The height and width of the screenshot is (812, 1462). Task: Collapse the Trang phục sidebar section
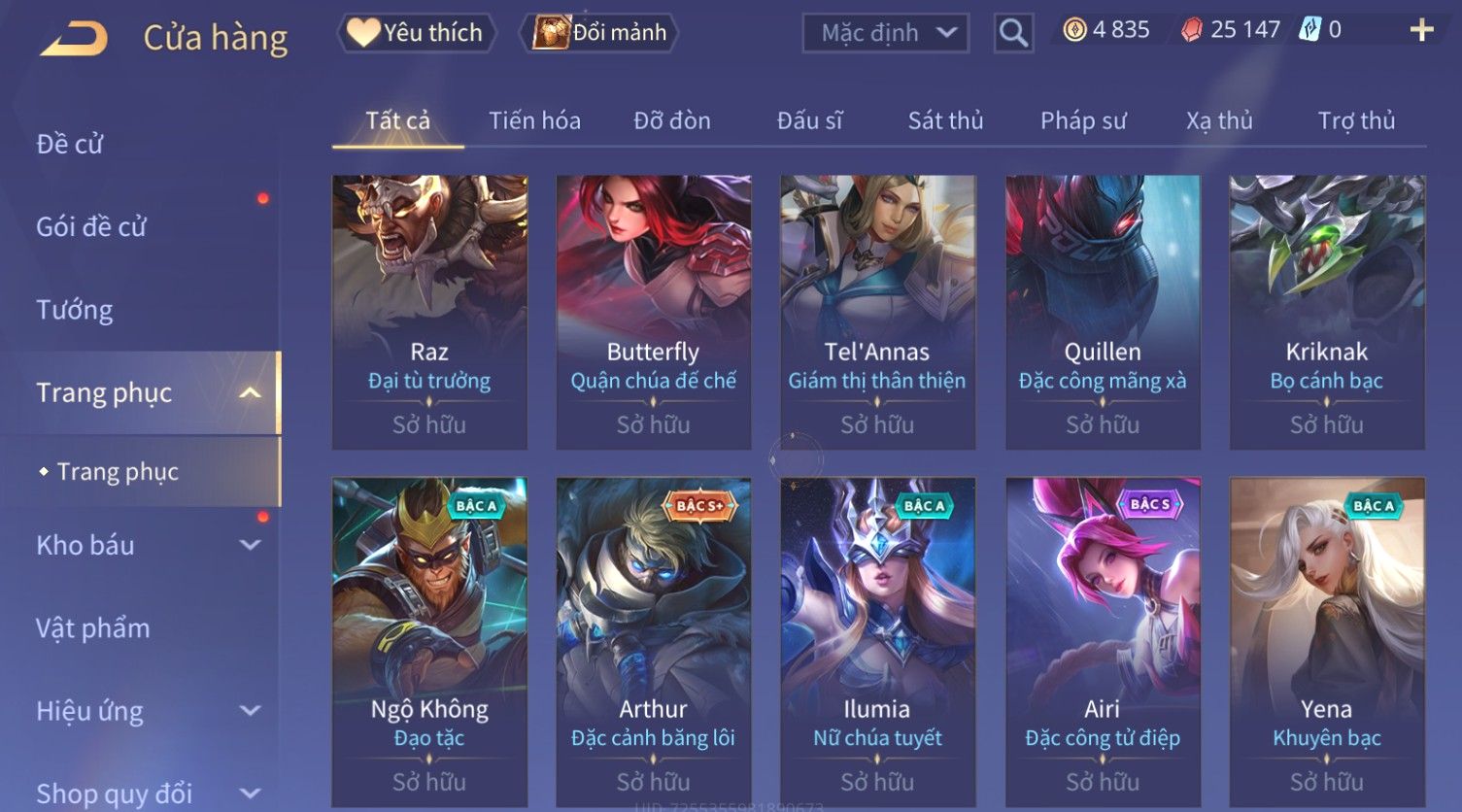tap(251, 392)
